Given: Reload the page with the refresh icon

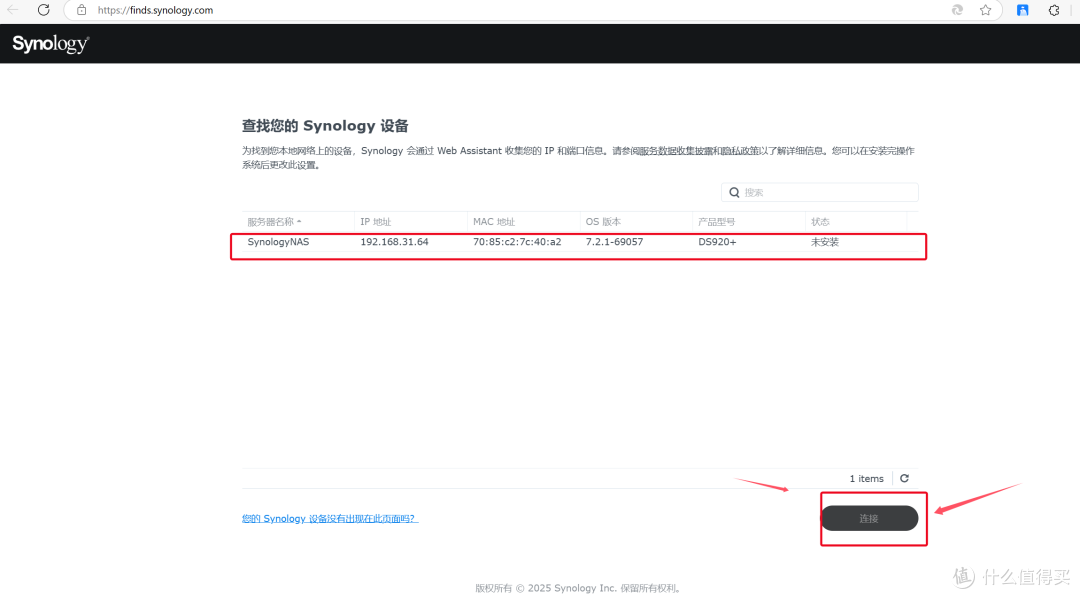Looking at the screenshot, I should coord(43,10).
